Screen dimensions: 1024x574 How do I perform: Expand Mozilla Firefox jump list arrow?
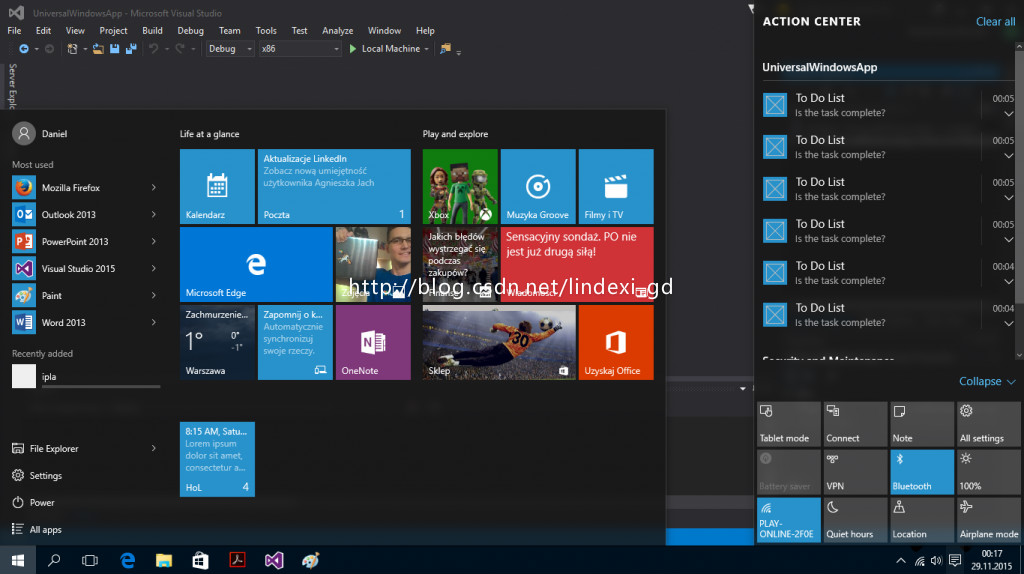(x=153, y=187)
